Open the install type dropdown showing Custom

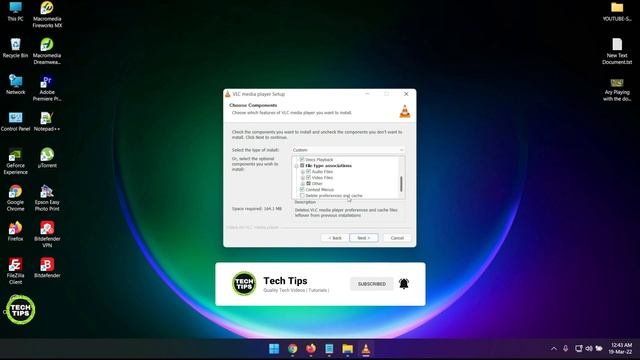tap(348, 150)
